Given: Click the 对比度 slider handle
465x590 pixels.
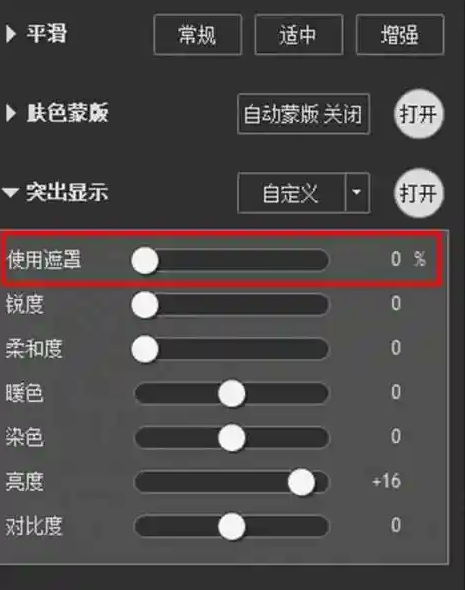Looking at the screenshot, I should point(232,526).
